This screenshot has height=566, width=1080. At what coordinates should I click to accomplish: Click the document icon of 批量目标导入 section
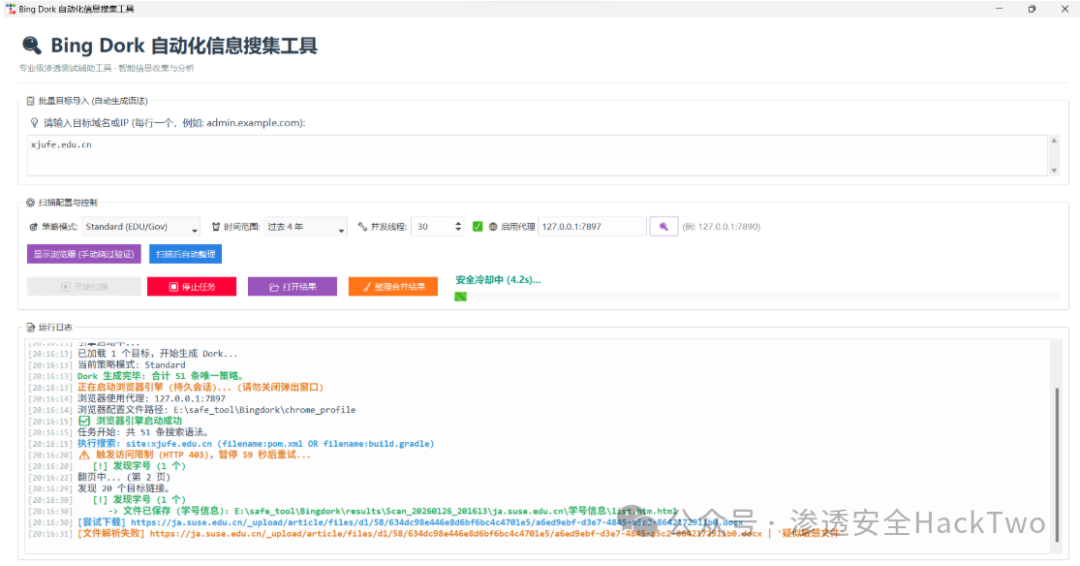click(30, 101)
